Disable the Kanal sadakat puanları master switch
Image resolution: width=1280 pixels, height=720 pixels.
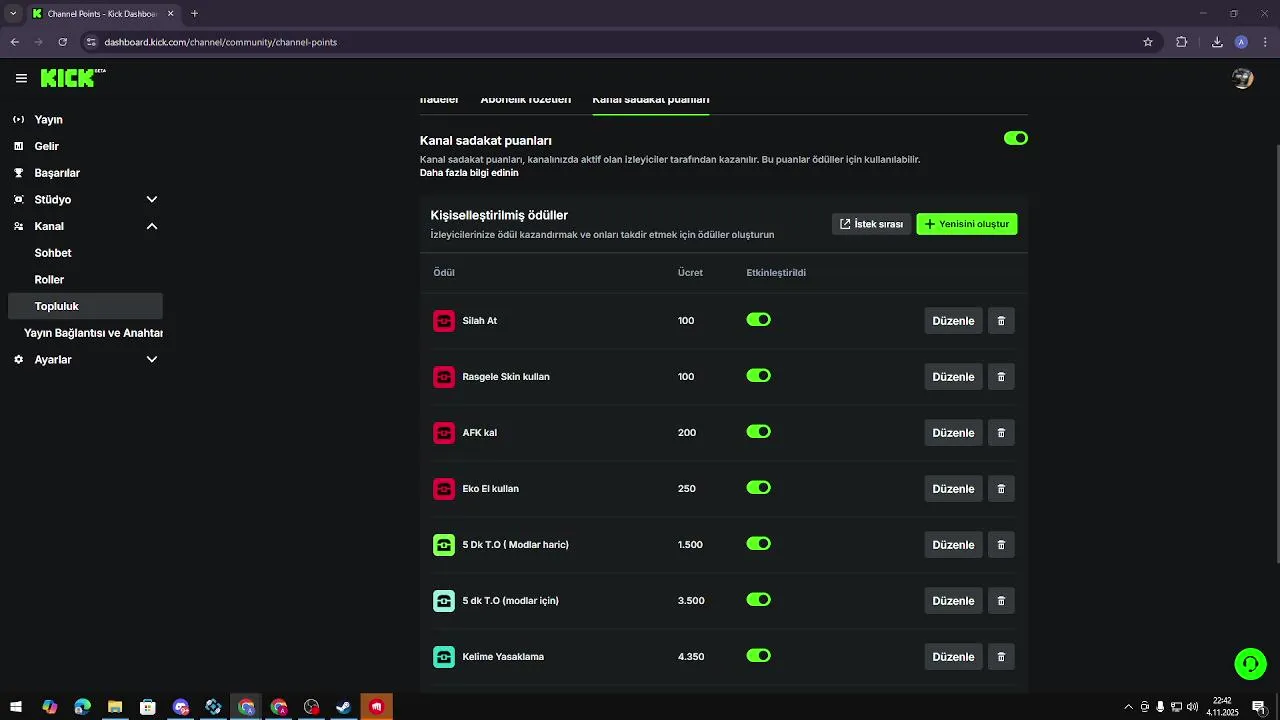point(1015,138)
